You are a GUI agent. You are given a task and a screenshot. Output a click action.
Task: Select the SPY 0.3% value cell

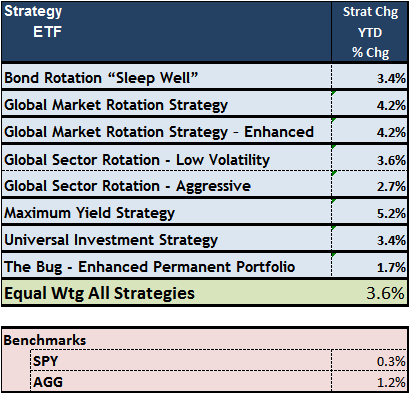point(369,360)
